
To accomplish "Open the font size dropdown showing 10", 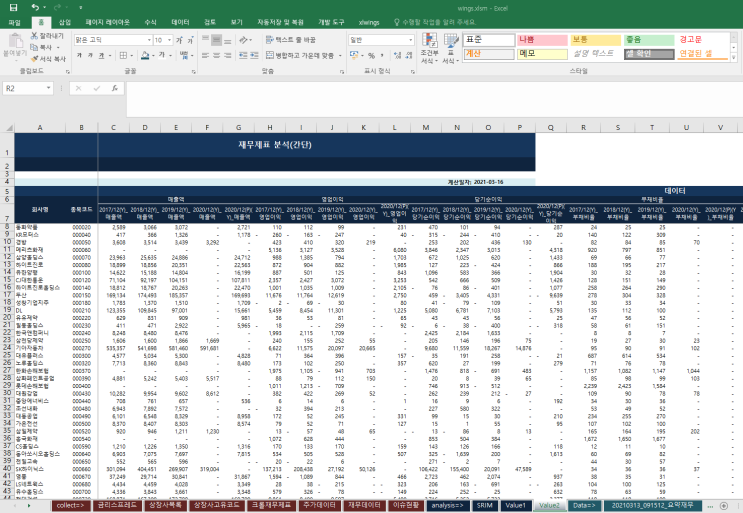I will (x=169, y=40).
